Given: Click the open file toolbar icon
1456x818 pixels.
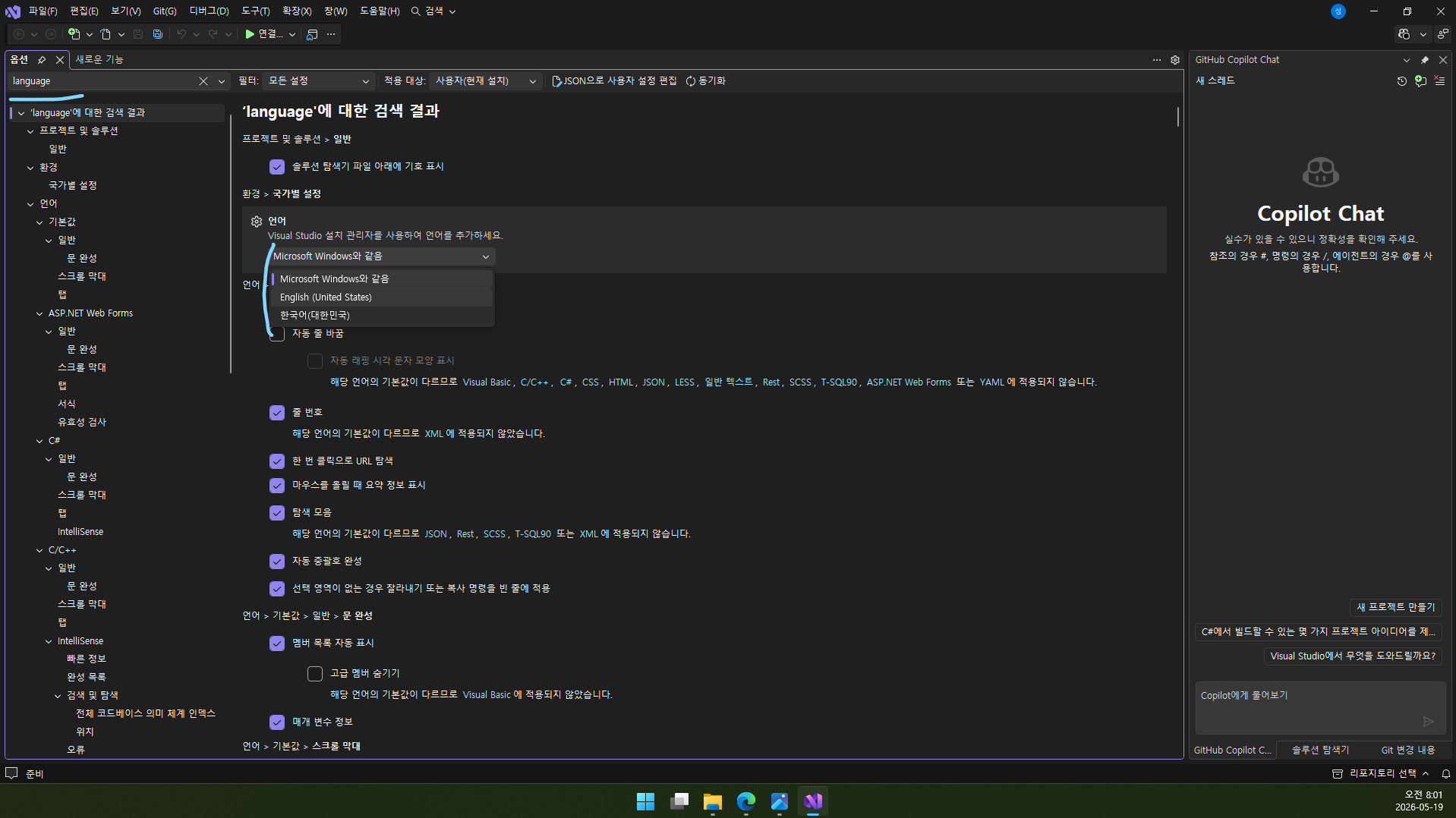Looking at the screenshot, I should [106, 34].
